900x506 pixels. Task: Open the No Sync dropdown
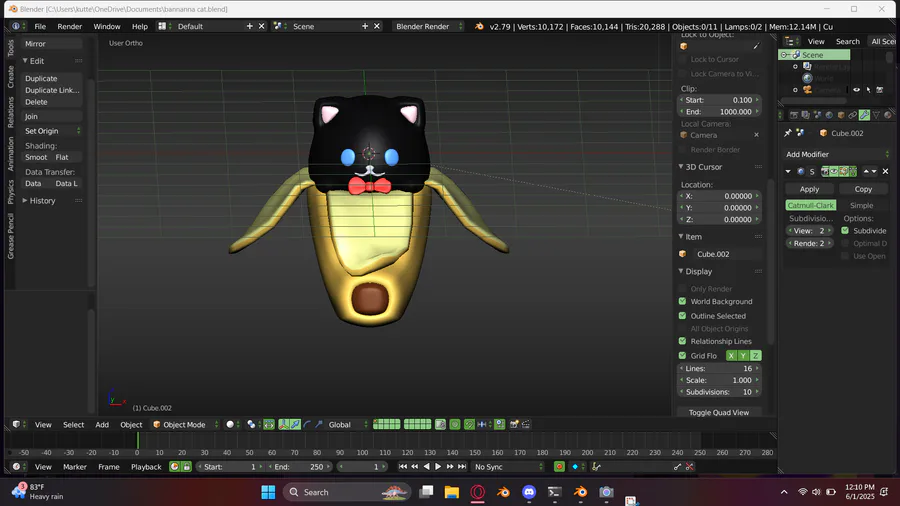click(x=508, y=467)
